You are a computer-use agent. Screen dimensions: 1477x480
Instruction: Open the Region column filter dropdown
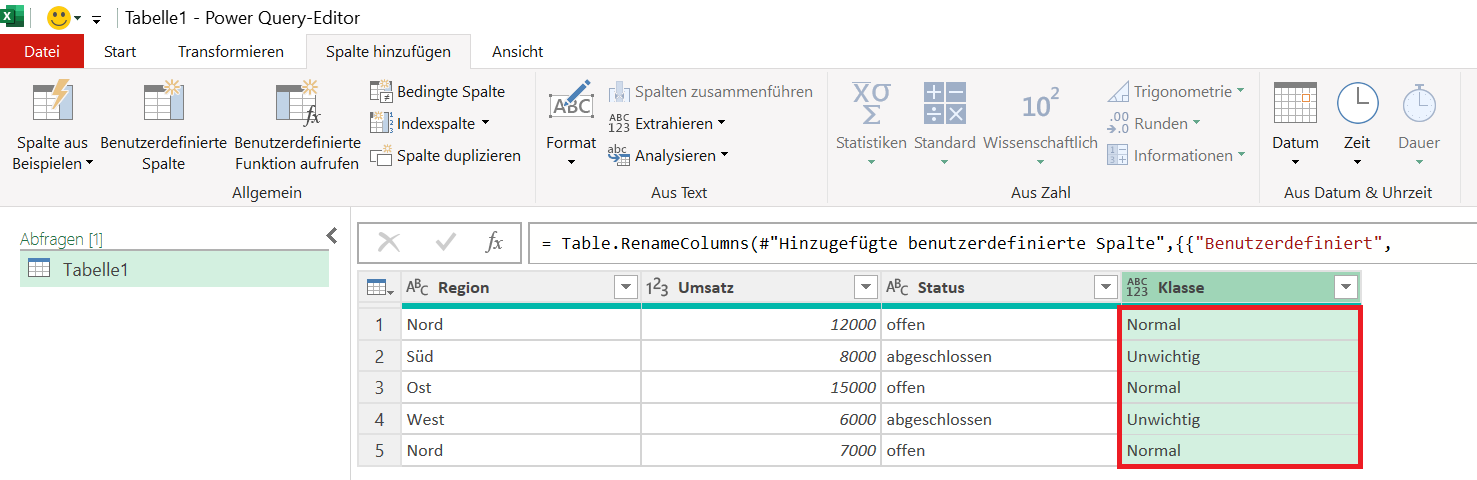[626, 288]
